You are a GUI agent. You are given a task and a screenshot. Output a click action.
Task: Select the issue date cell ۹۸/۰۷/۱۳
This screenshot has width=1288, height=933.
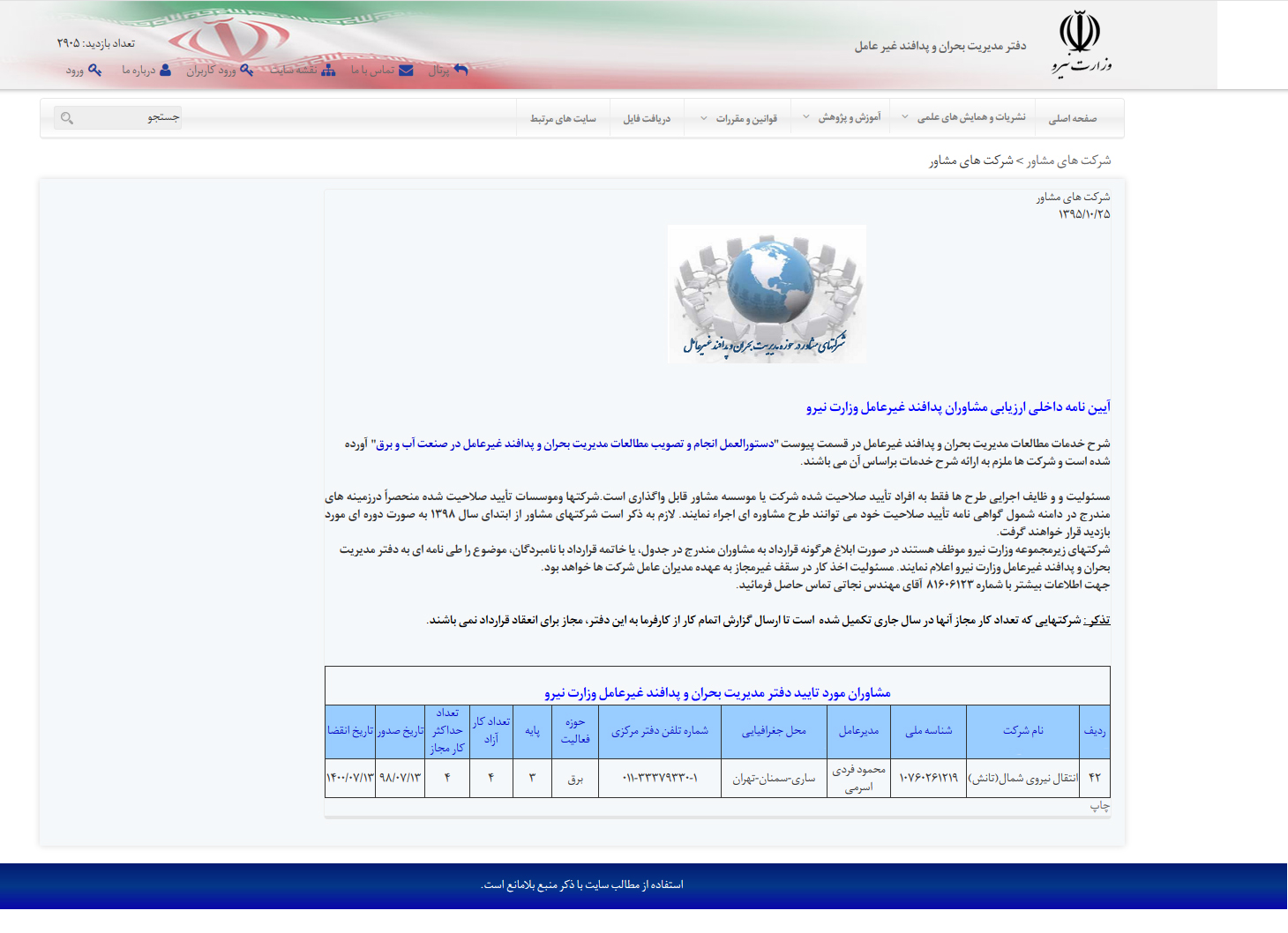pyautogui.click(x=401, y=779)
